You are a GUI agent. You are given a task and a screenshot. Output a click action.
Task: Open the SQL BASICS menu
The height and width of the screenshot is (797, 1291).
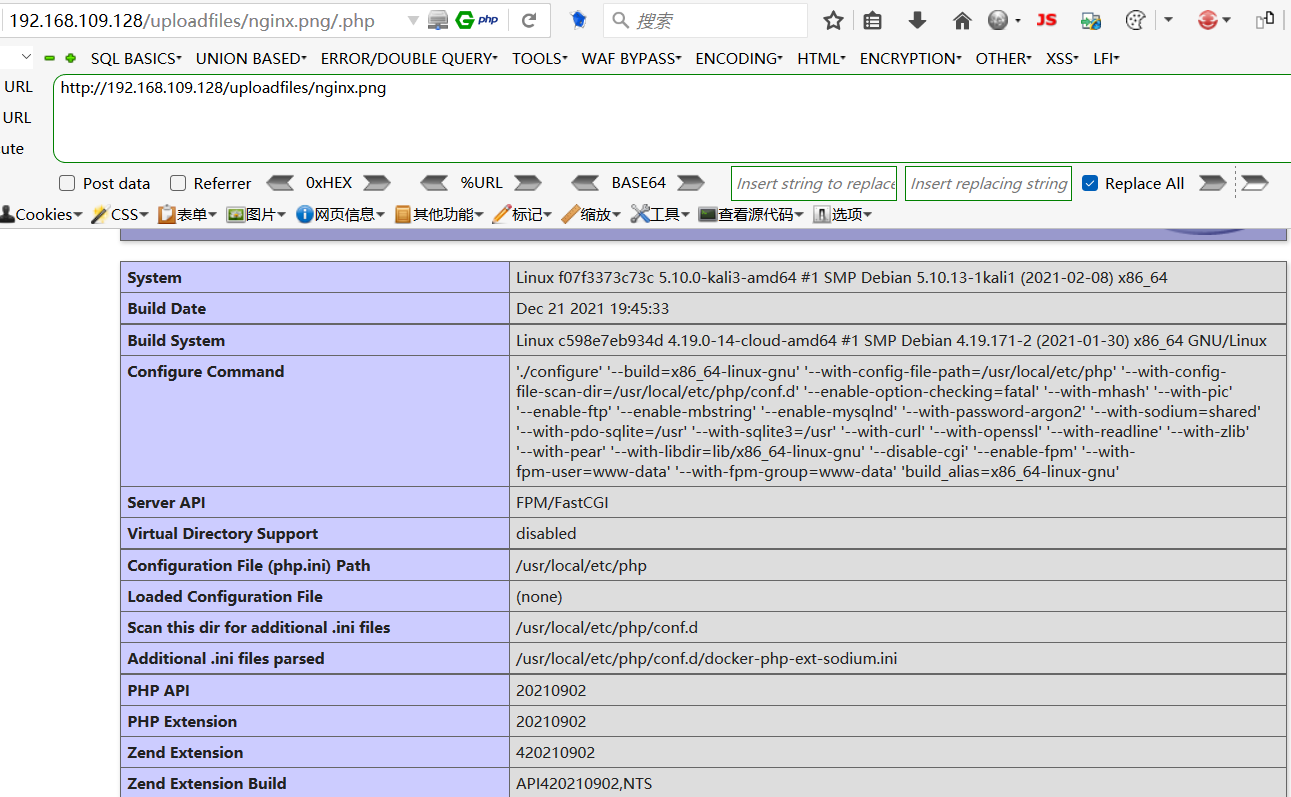click(x=136, y=58)
